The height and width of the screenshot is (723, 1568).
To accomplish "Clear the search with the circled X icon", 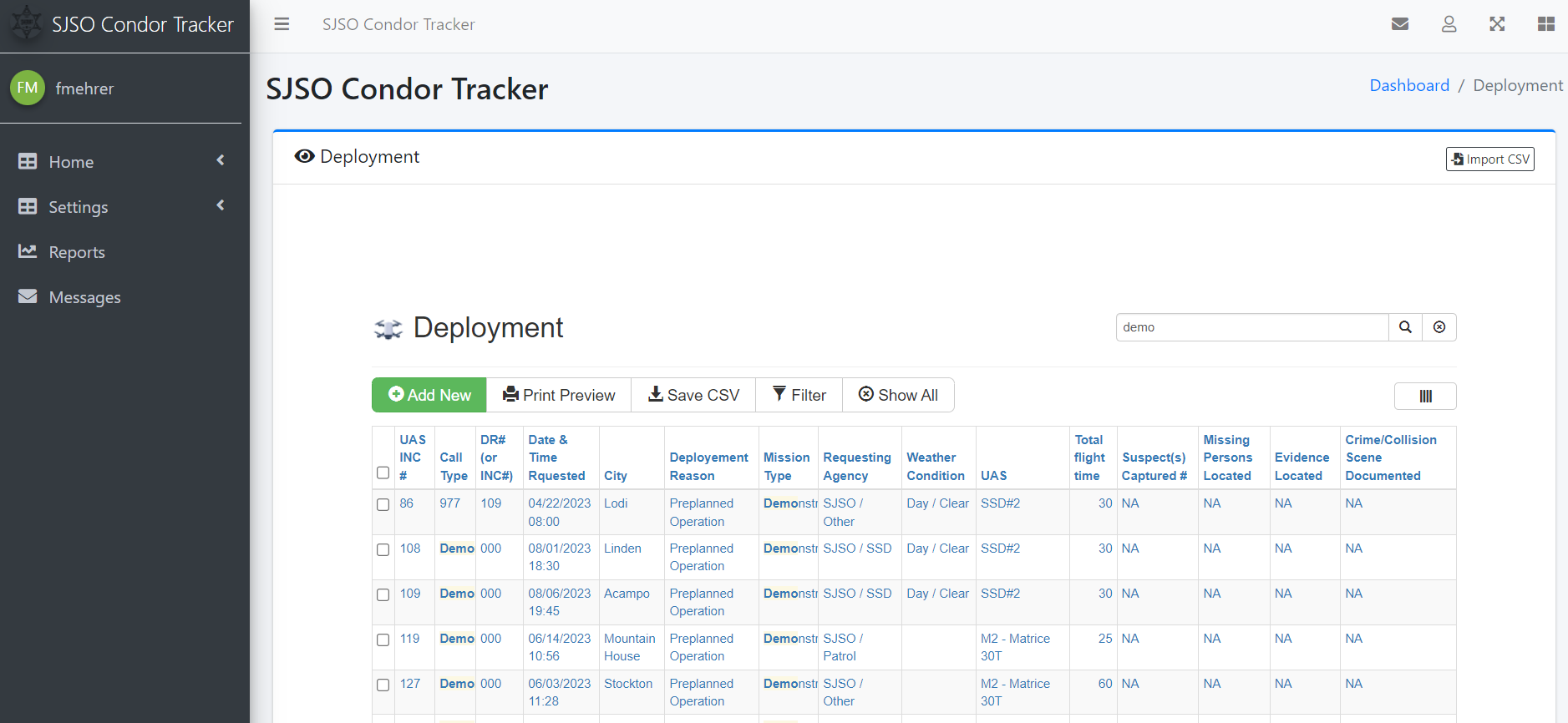I will 1439,327.
